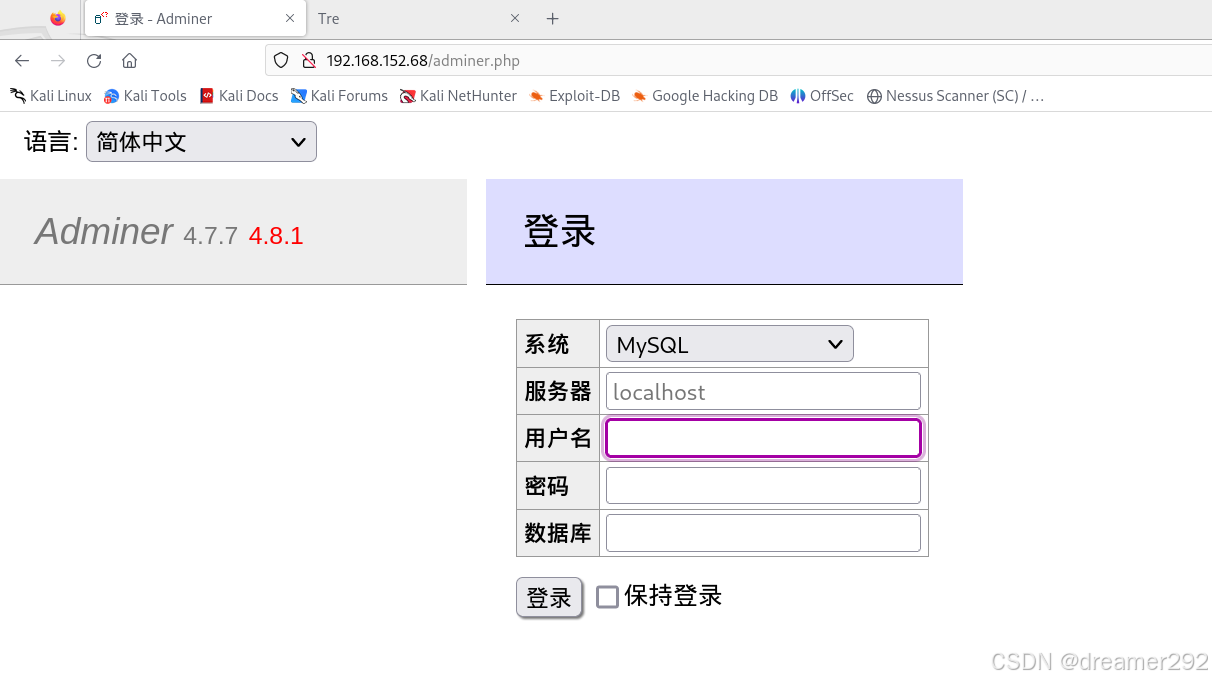Open the Kali Docs bookmark
The width and height of the screenshot is (1212, 681).
239,96
